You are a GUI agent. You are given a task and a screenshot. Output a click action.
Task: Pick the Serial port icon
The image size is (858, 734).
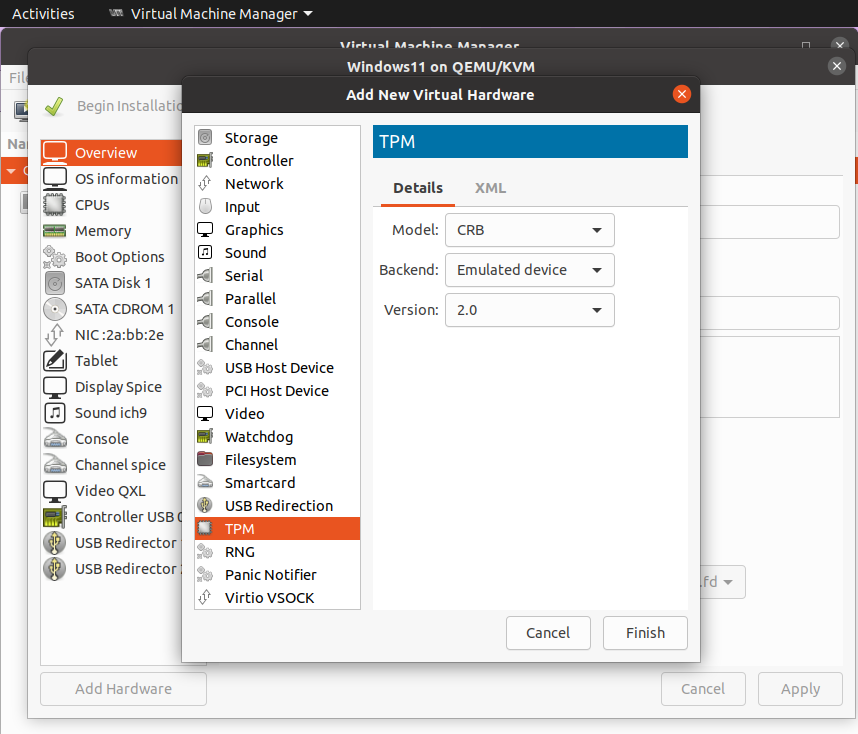(205, 275)
